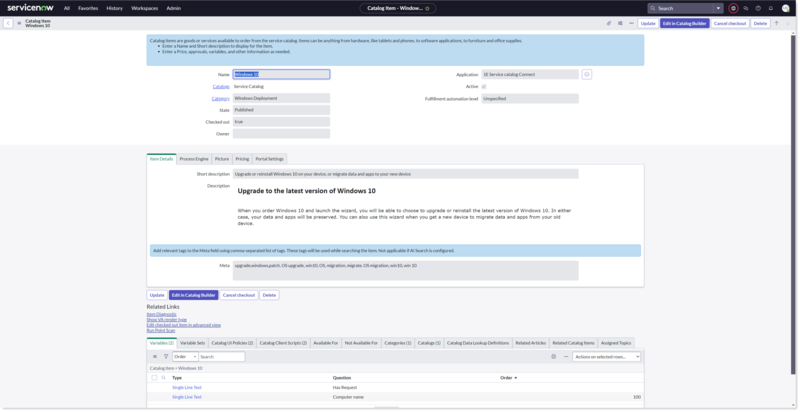
Task: Switch to the Portal Settings tab
Action: [x=269, y=159]
